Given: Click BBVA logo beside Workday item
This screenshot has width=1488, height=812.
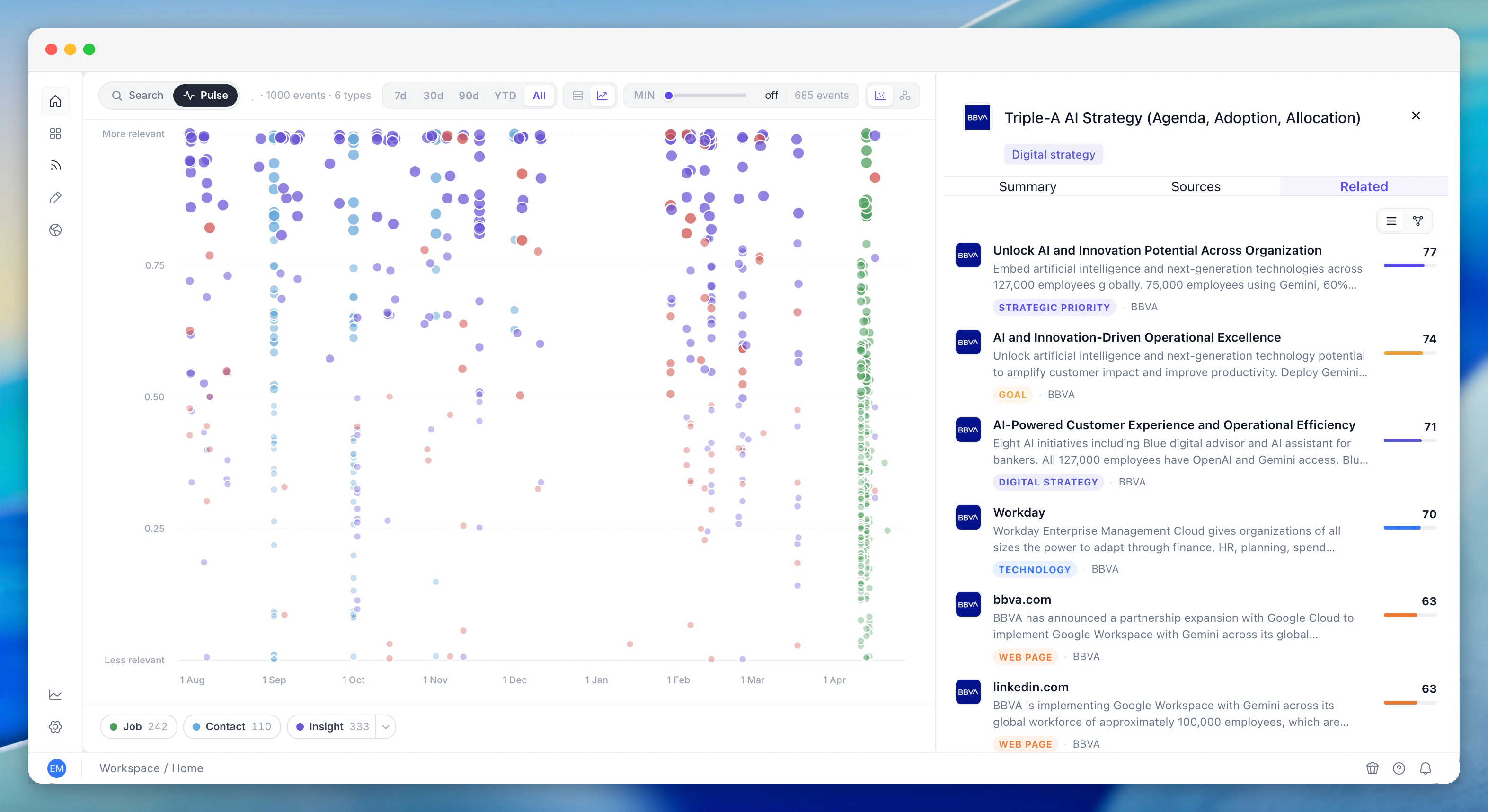Looking at the screenshot, I should [x=968, y=518].
